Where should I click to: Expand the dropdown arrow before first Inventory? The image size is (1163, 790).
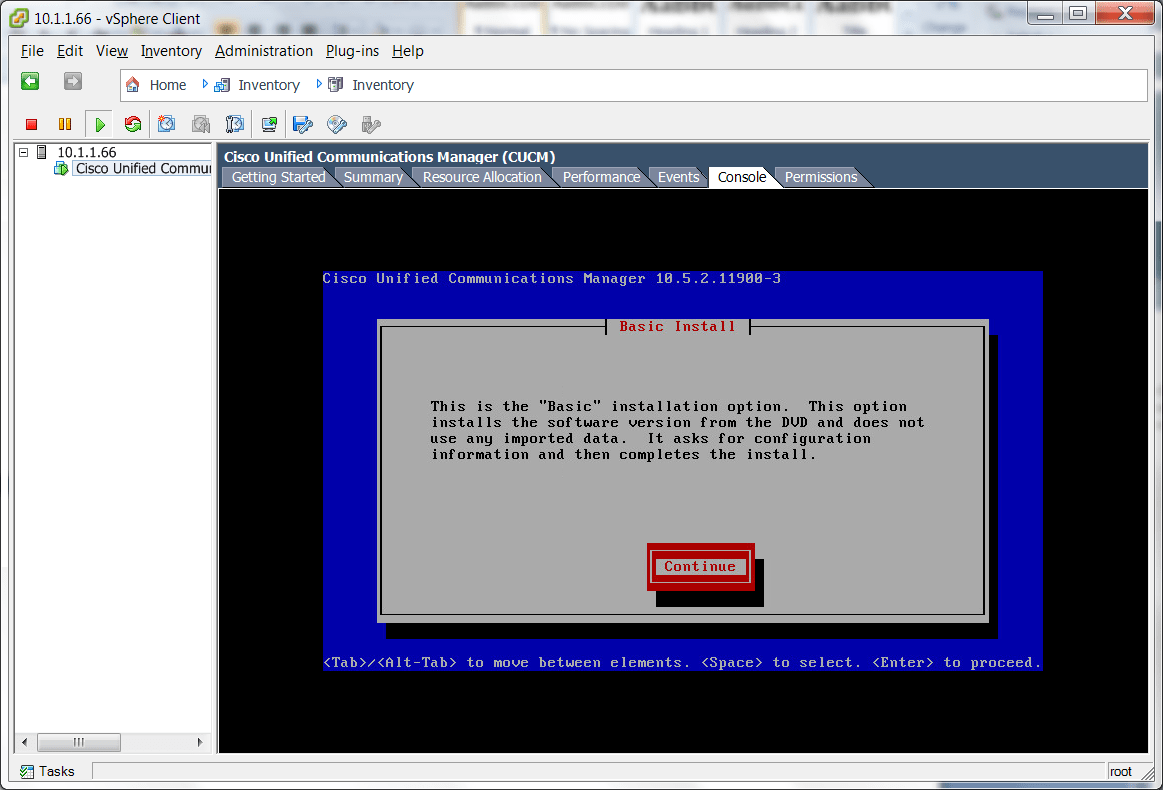click(x=205, y=85)
